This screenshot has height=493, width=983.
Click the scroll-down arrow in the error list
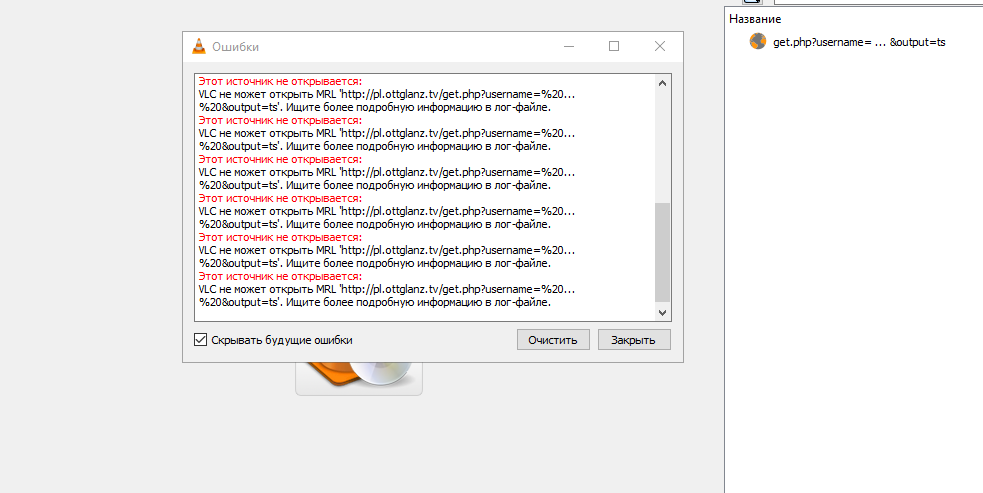[x=663, y=312]
